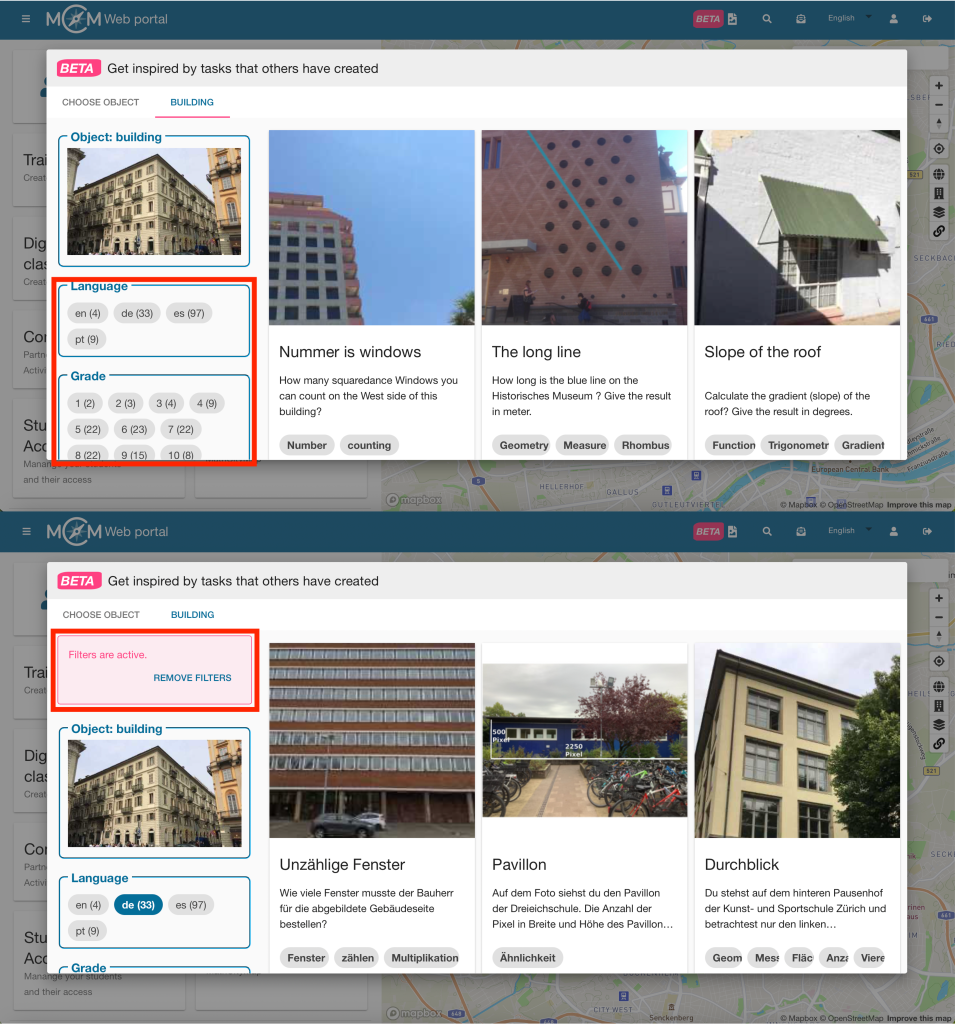
Task: Click chain link map icon, lower screenshot
Action: [x=939, y=744]
